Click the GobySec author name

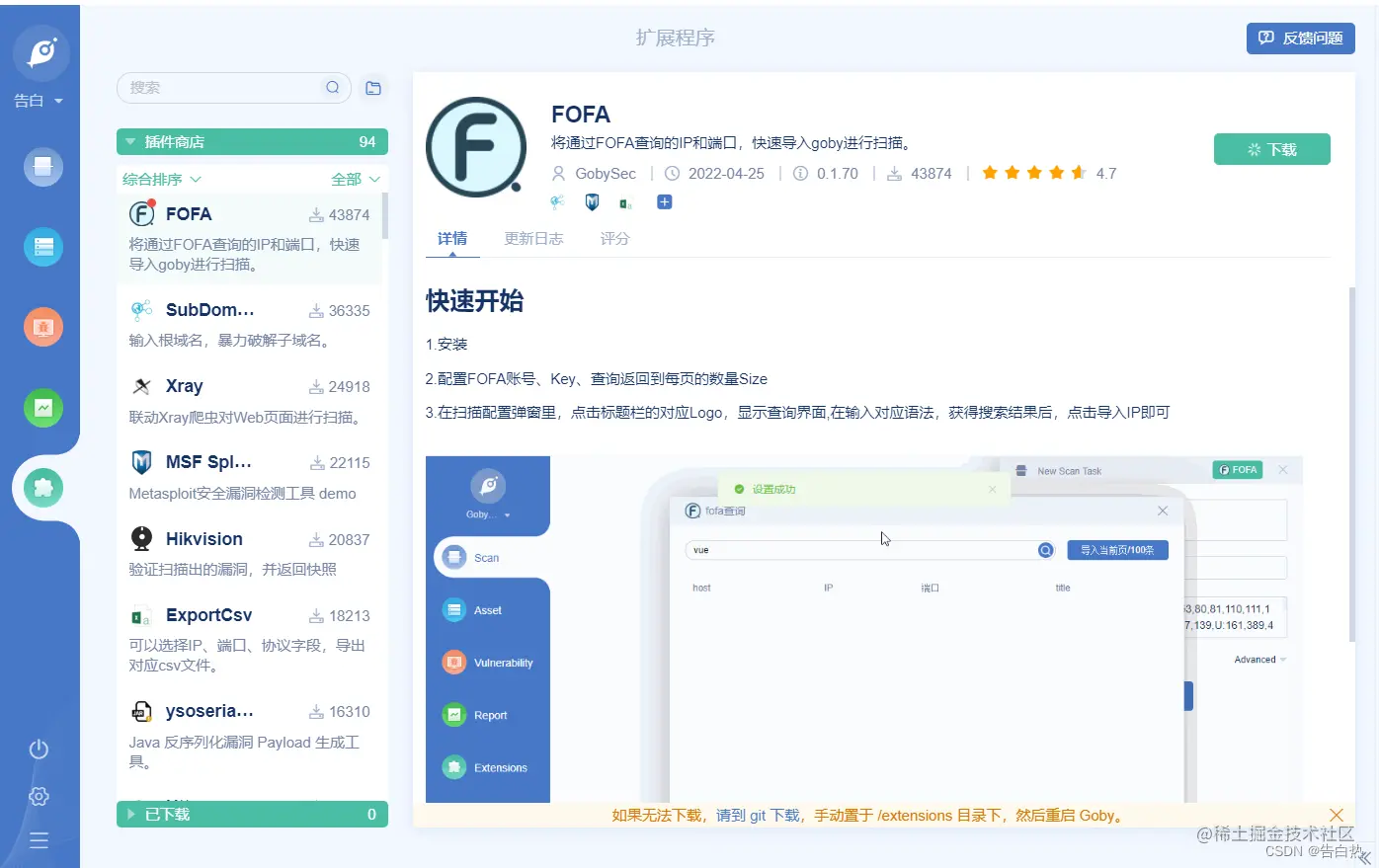click(606, 173)
